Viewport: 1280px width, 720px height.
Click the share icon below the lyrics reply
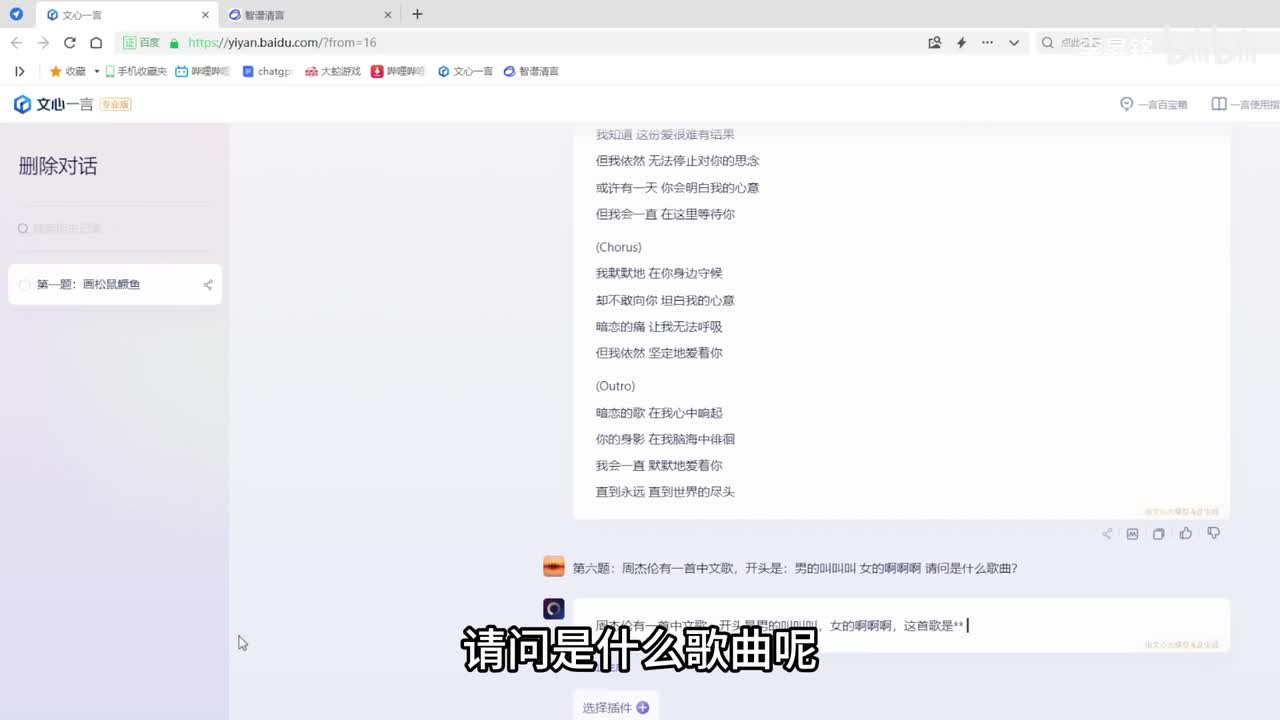pyautogui.click(x=1107, y=534)
